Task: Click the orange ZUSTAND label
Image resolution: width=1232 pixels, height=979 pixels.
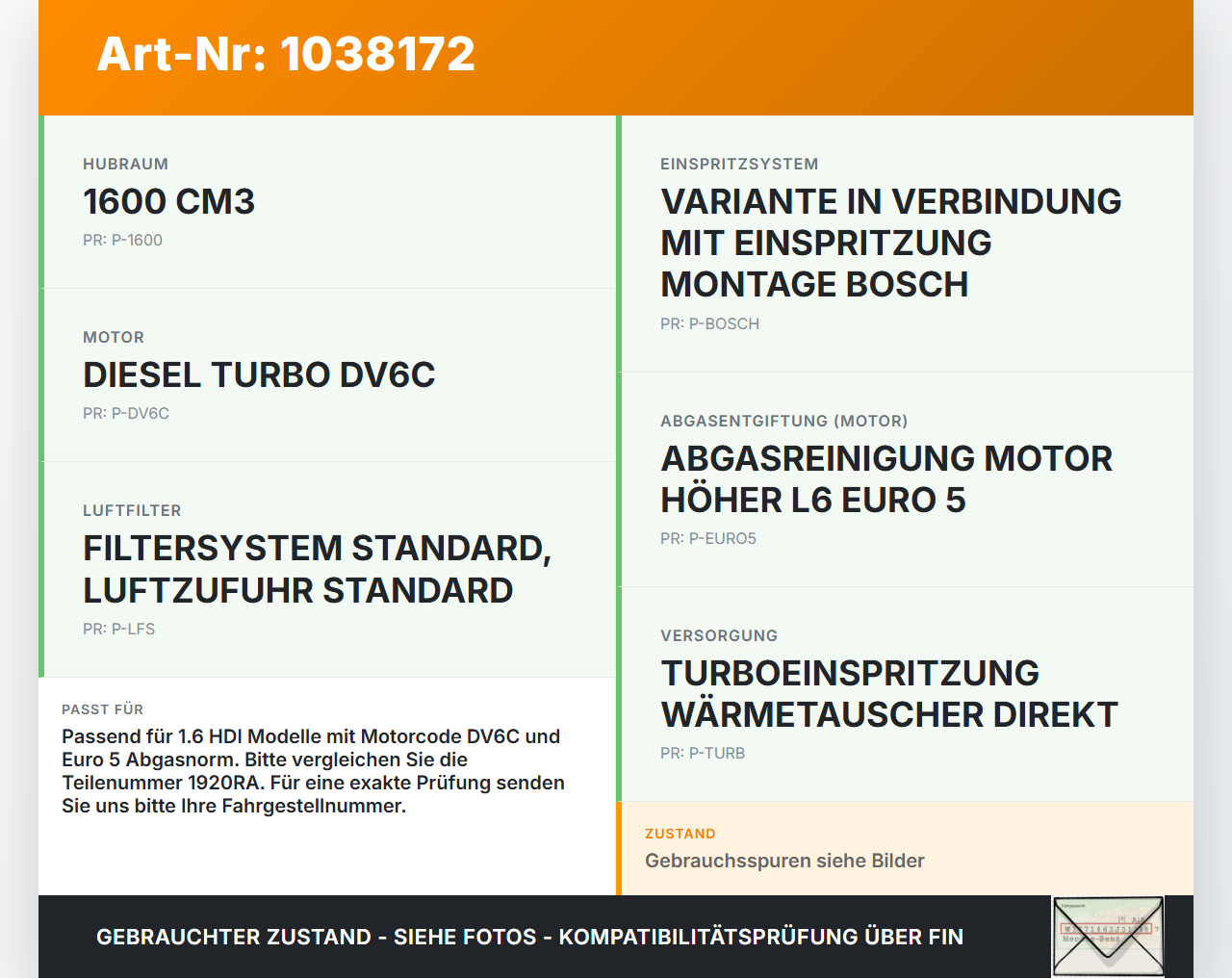Action: pyautogui.click(x=680, y=834)
